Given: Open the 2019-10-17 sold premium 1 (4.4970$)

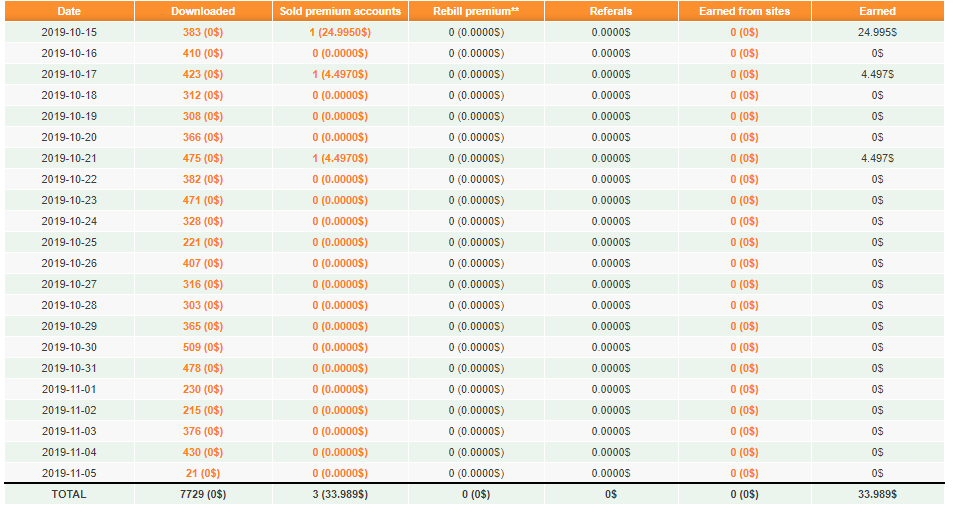Looking at the screenshot, I should 340,74.
